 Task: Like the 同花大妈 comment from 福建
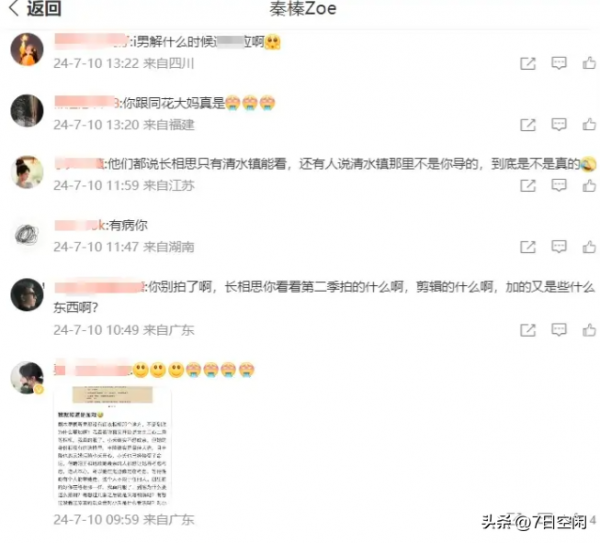589,124
